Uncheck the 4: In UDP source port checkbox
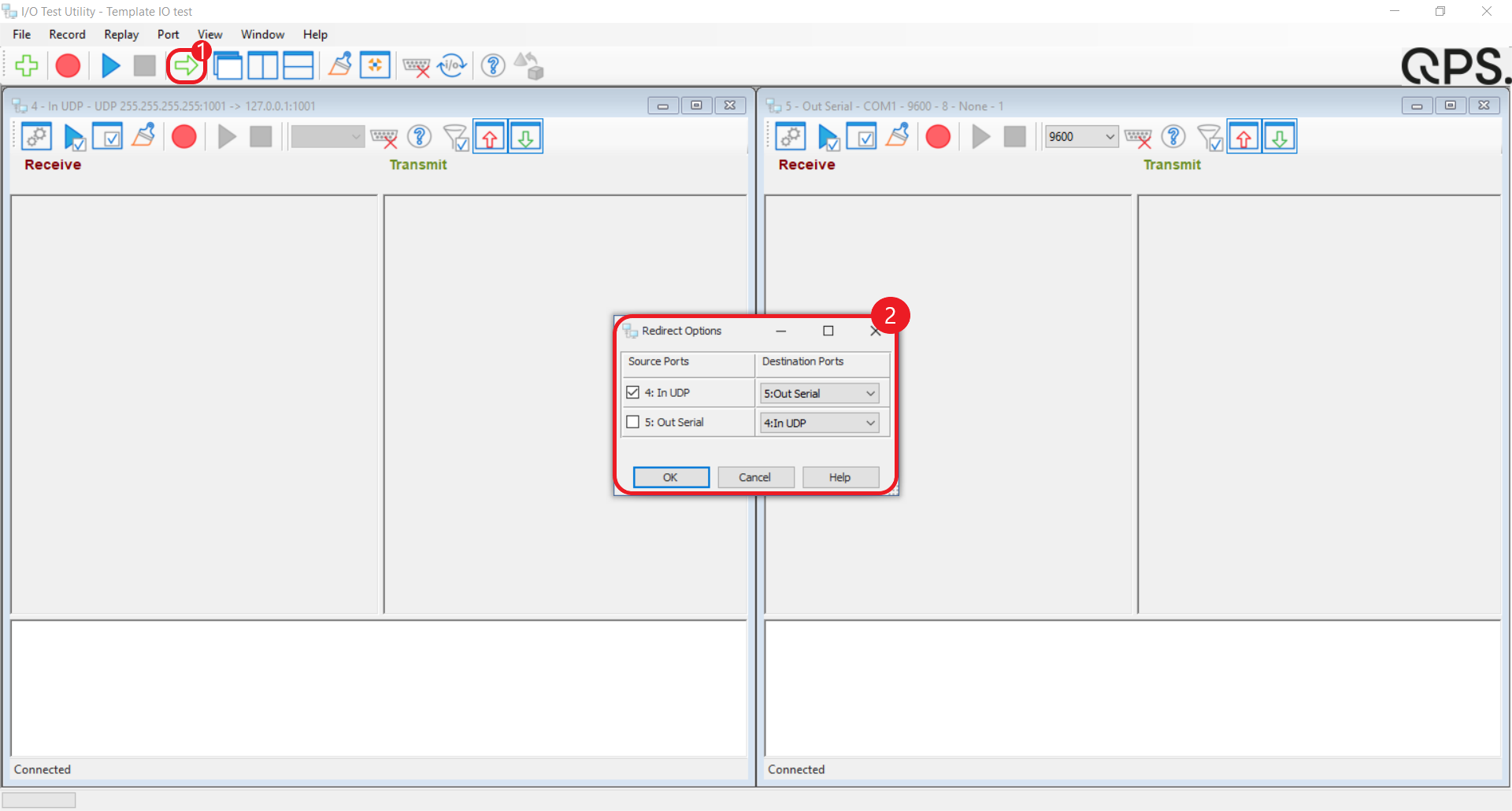Screen dimensions: 1512x811 (632, 392)
